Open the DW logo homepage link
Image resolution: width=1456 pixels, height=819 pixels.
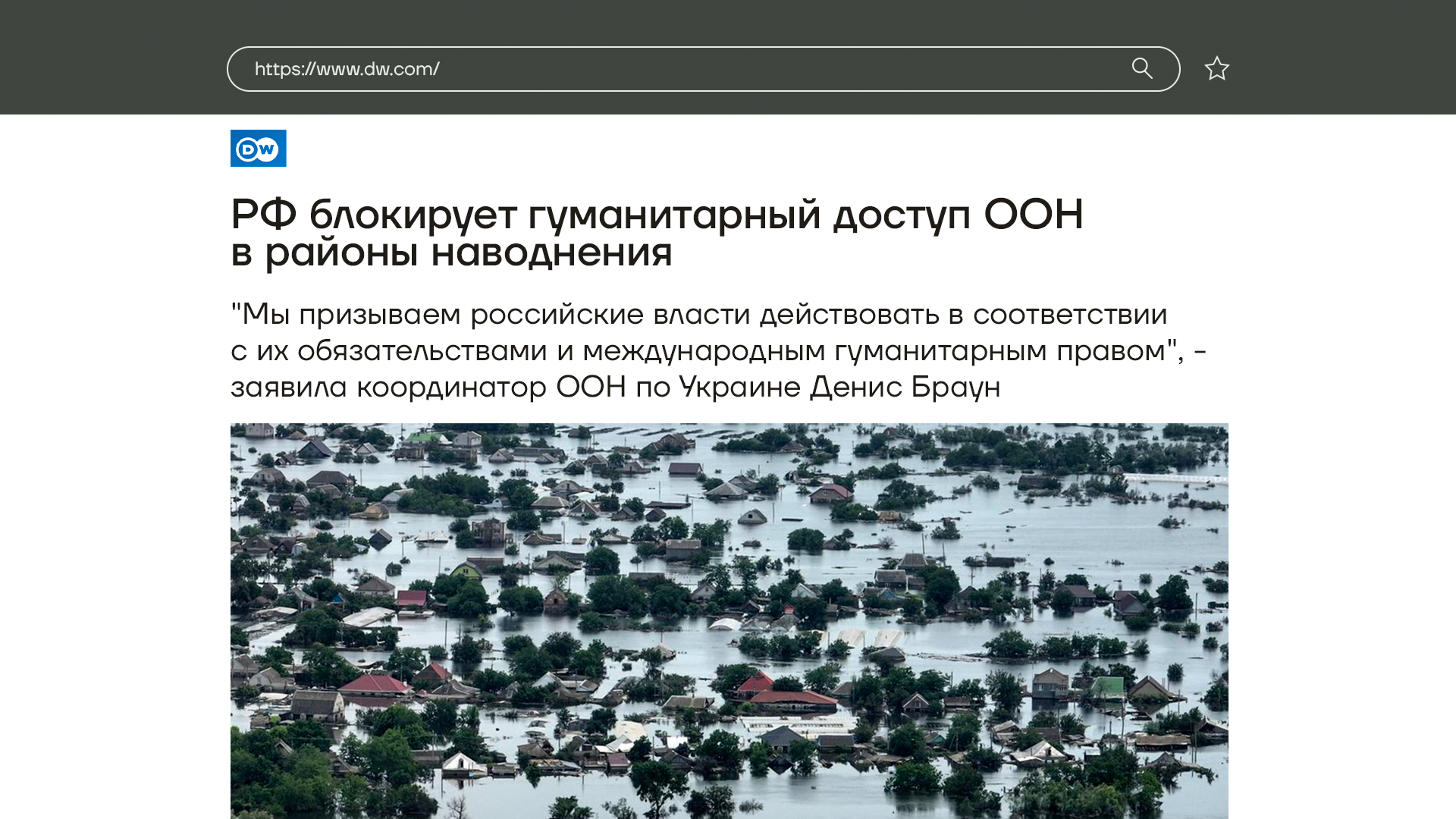tap(258, 148)
